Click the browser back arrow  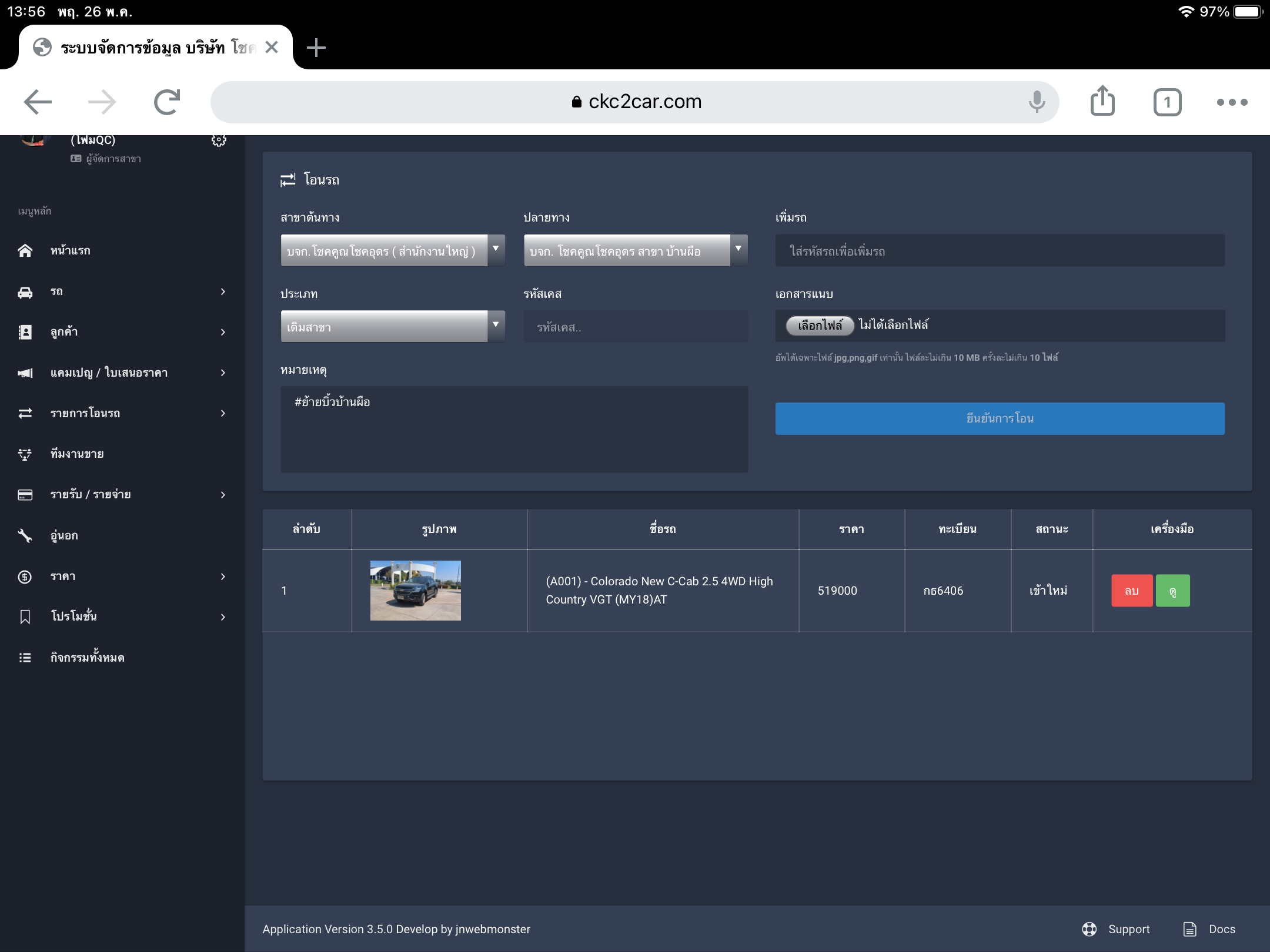click(38, 102)
